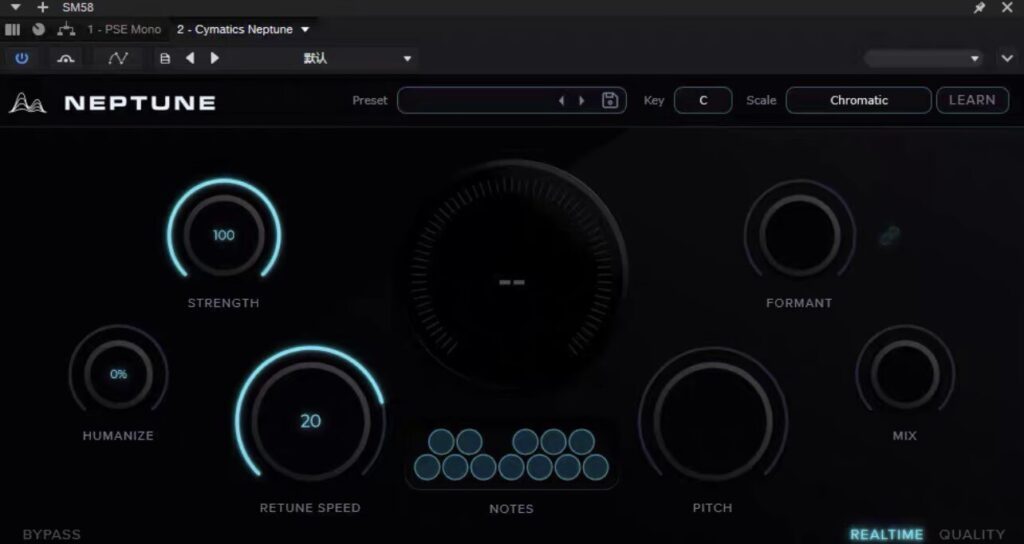
Task: Click the Strength knob showing 100
Action: (x=224, y=235)
